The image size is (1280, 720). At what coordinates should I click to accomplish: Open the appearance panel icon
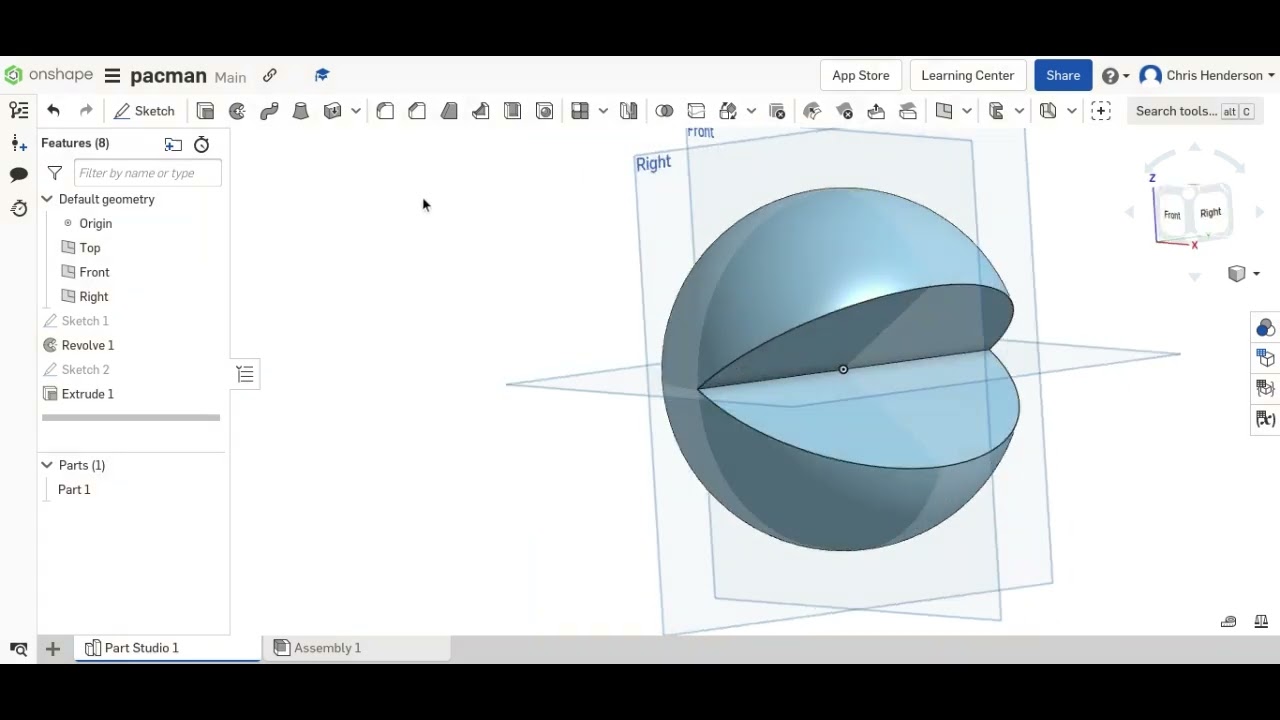(1265, 327)
